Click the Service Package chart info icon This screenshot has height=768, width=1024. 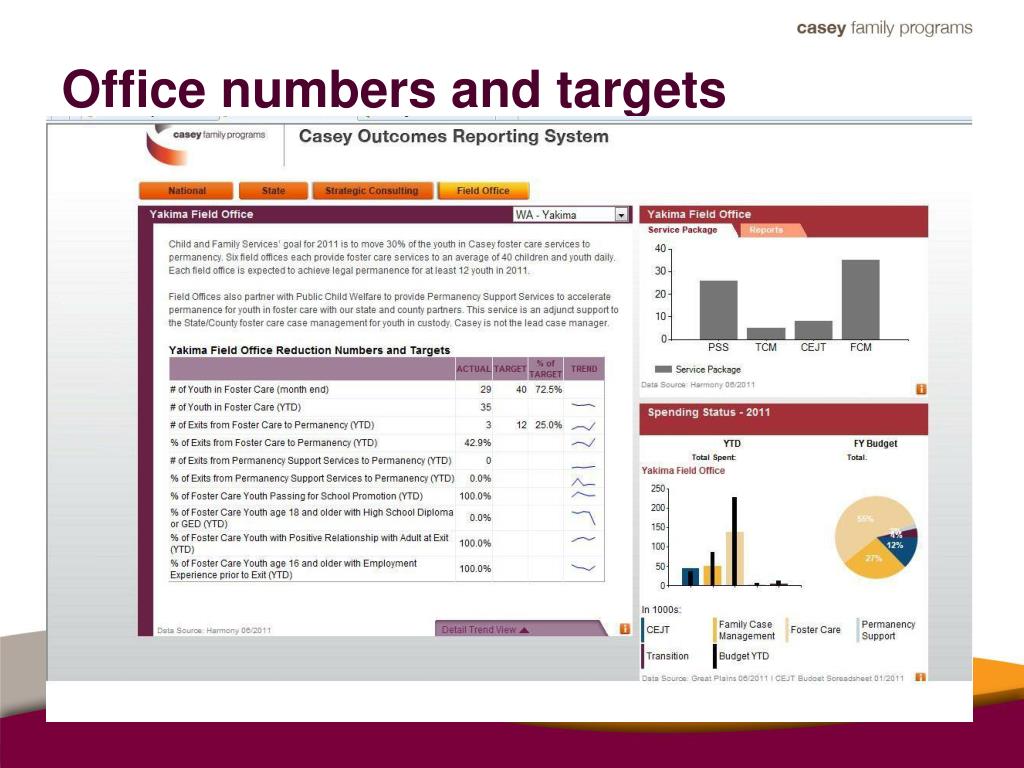pyautogui.click(x=921, y=389)
